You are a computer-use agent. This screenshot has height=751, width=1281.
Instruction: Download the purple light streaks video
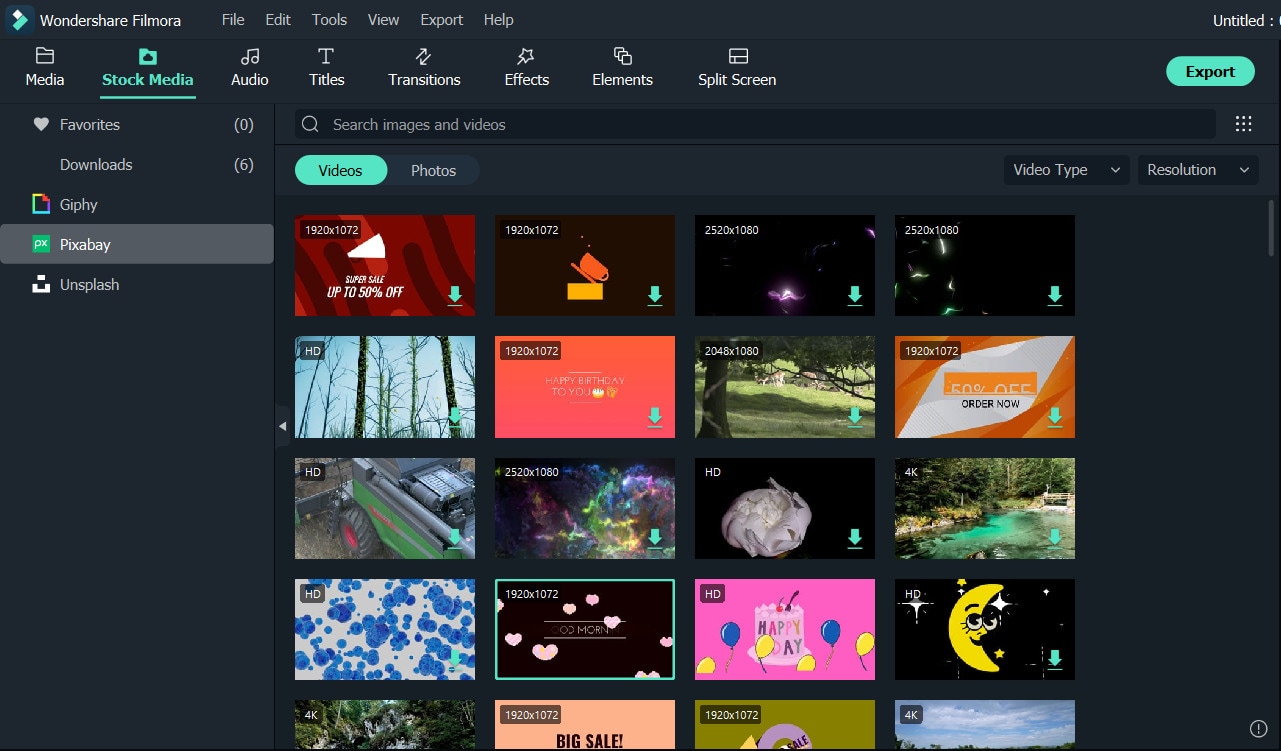tap(855, 295)
